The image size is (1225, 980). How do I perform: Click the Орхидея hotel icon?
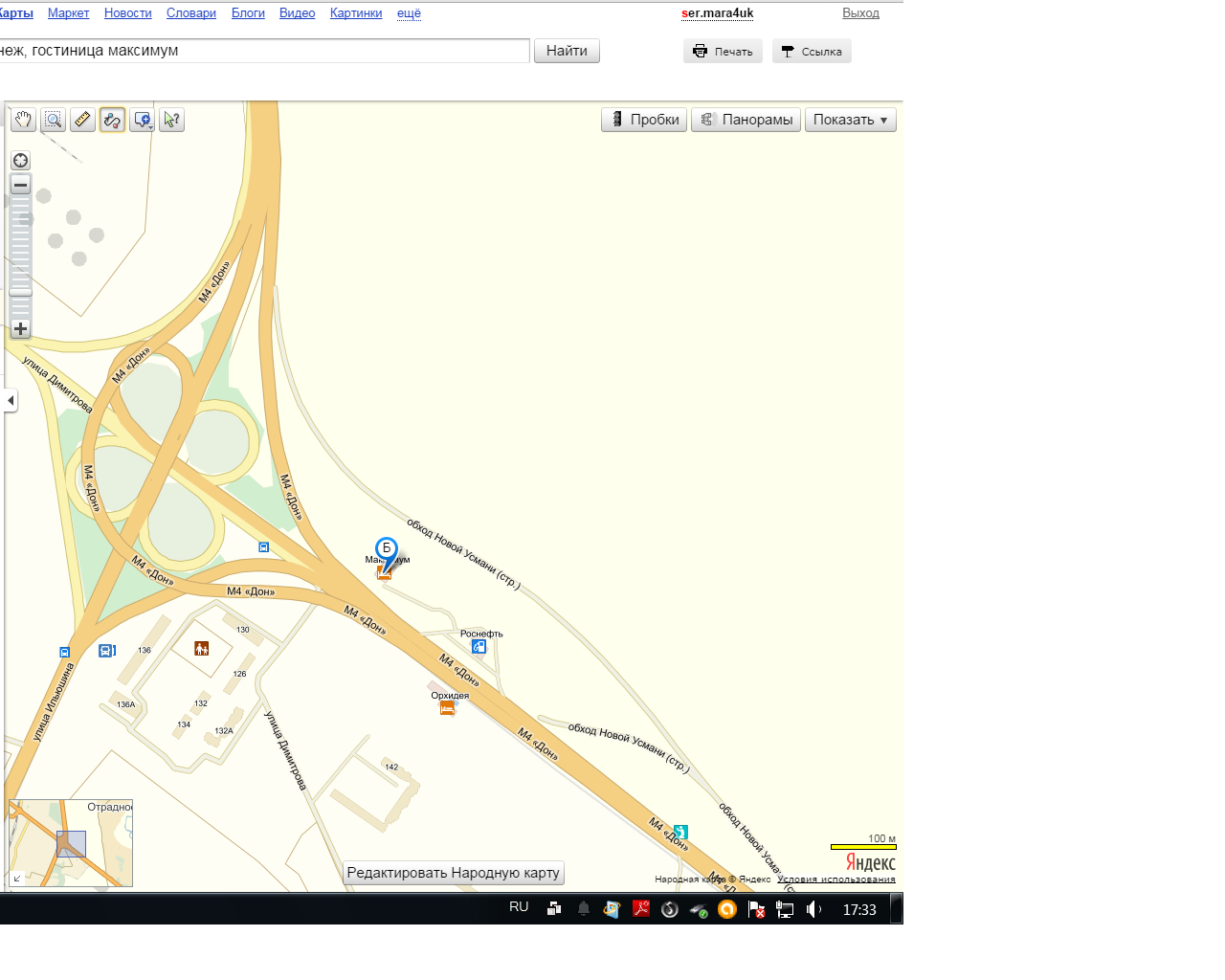pyautogui.click(x=447, y=708)
